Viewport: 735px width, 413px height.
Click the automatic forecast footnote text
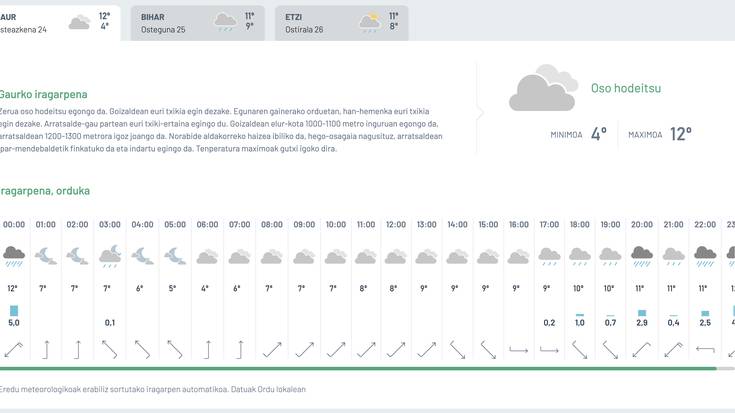(x=152, y=389)
